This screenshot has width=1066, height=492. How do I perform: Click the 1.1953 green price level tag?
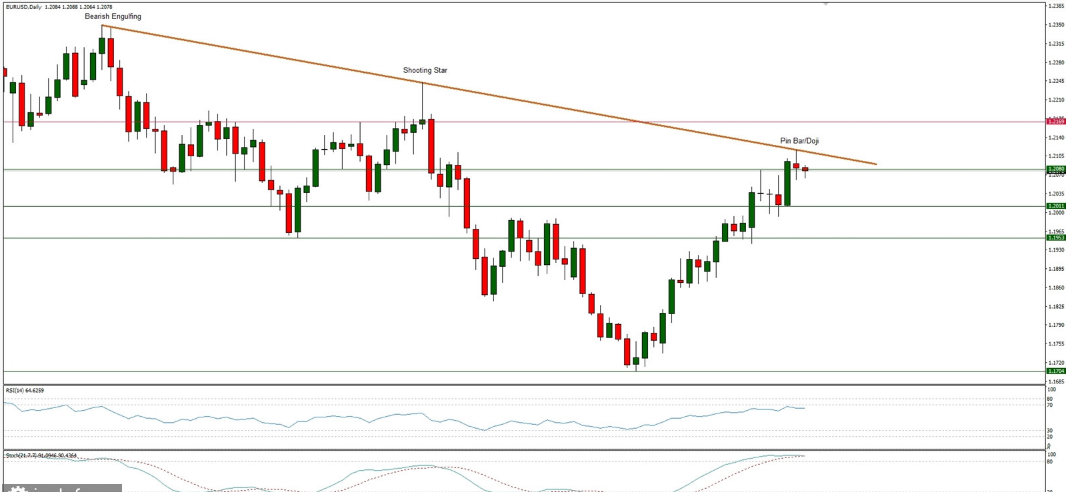point(1054,238)
